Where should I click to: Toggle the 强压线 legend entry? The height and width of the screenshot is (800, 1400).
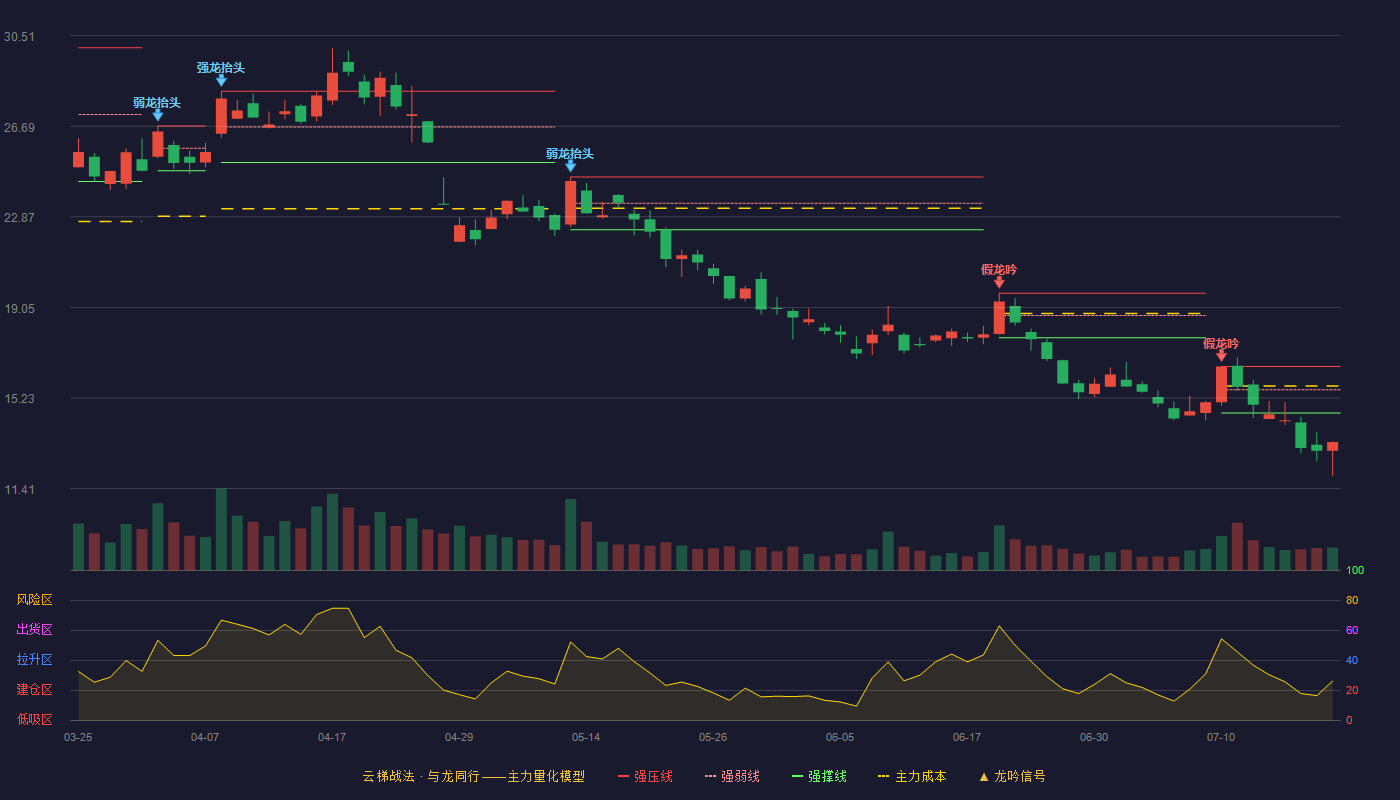click(x=645, y=776)
